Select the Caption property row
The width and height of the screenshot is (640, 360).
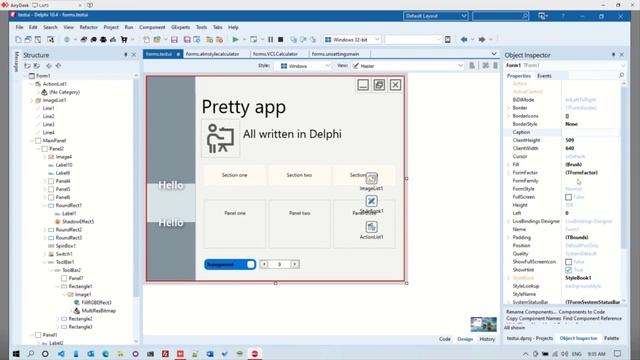pos(563,132)
